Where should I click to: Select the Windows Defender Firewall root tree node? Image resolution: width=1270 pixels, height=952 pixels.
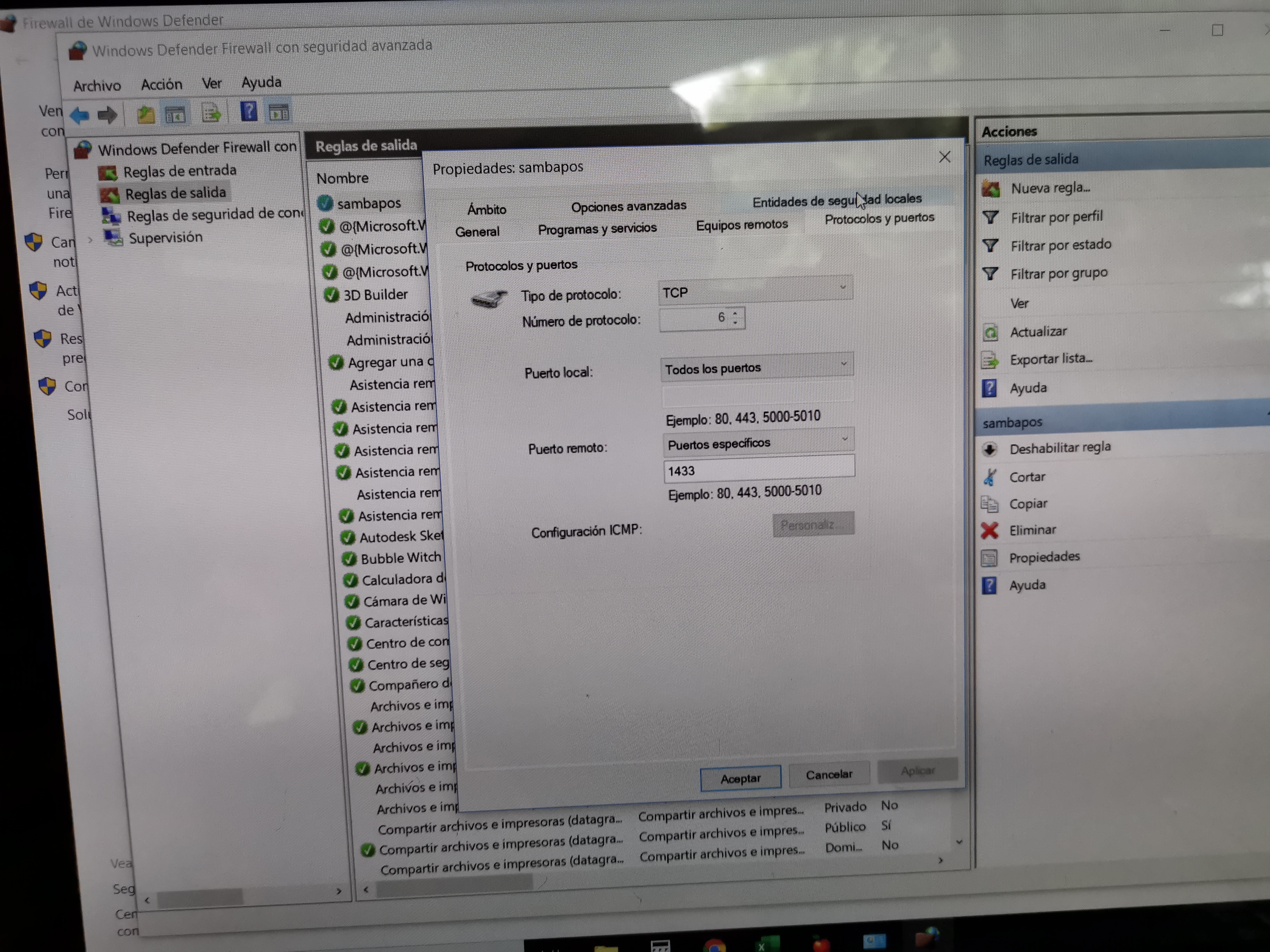click(x=197, y=149)
